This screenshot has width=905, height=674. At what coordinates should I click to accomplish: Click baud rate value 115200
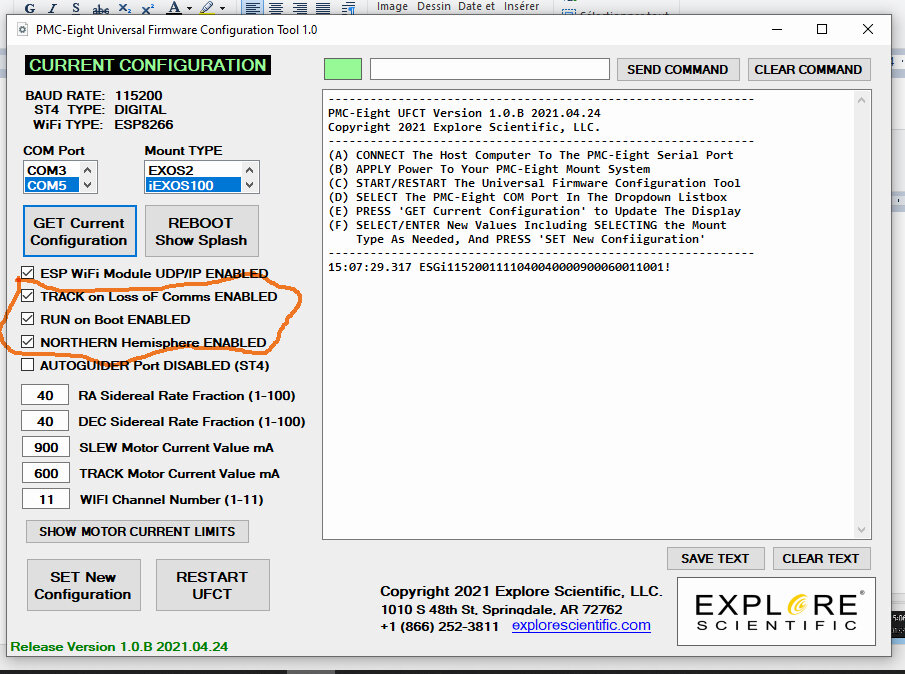click(x=139, y=95)
